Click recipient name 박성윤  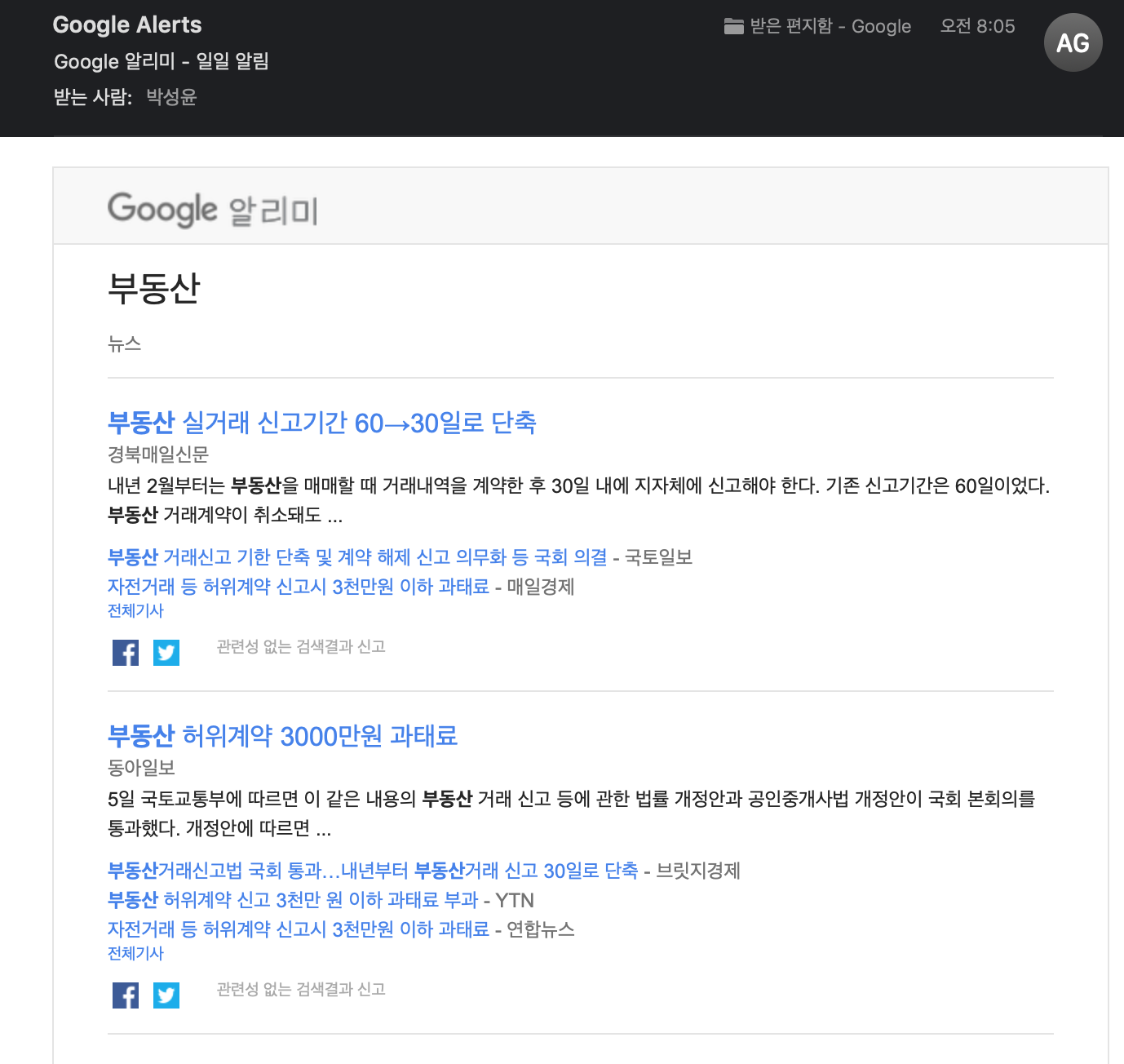coord(171,97)
